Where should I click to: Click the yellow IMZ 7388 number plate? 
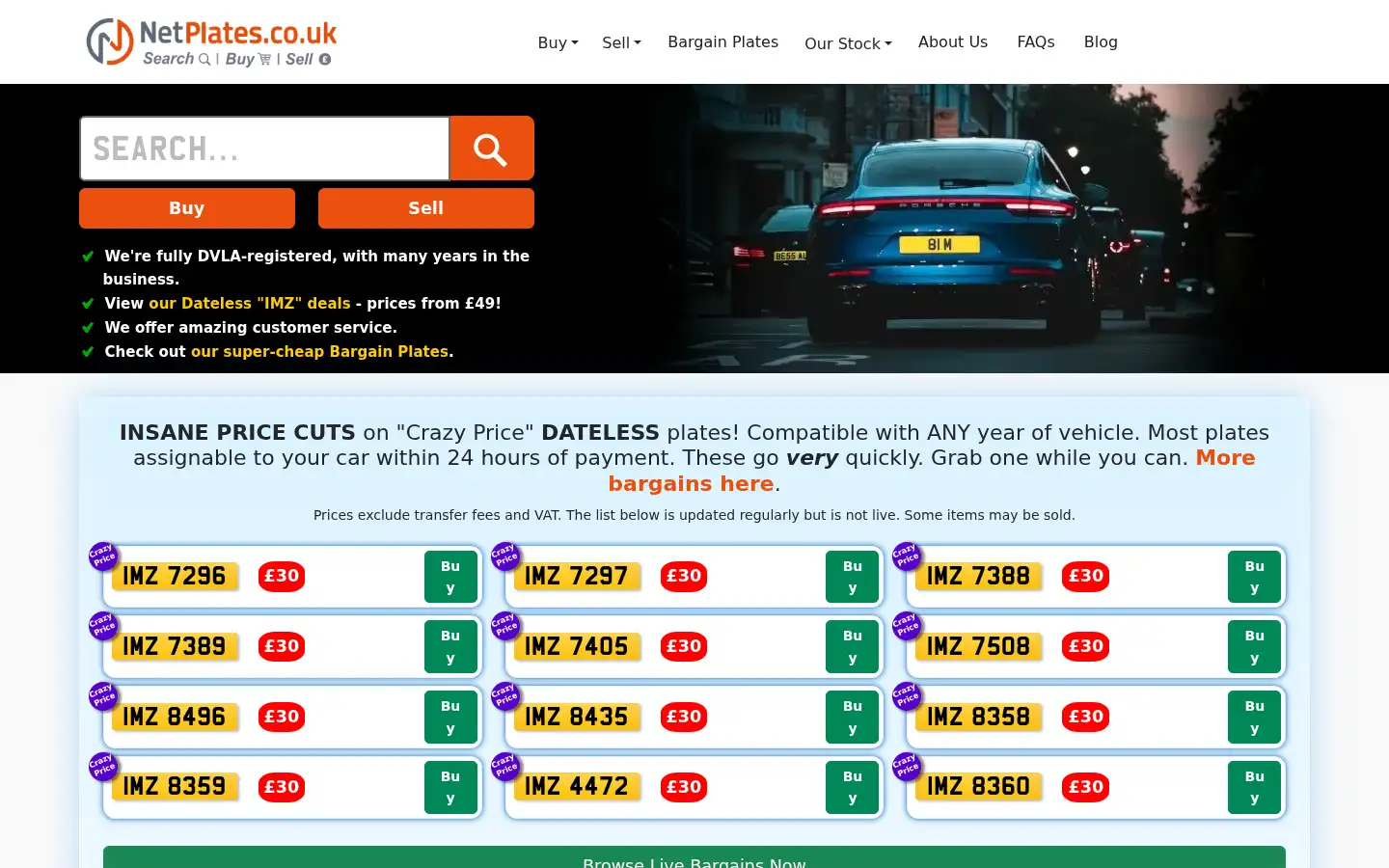click(x=978, y=576)
